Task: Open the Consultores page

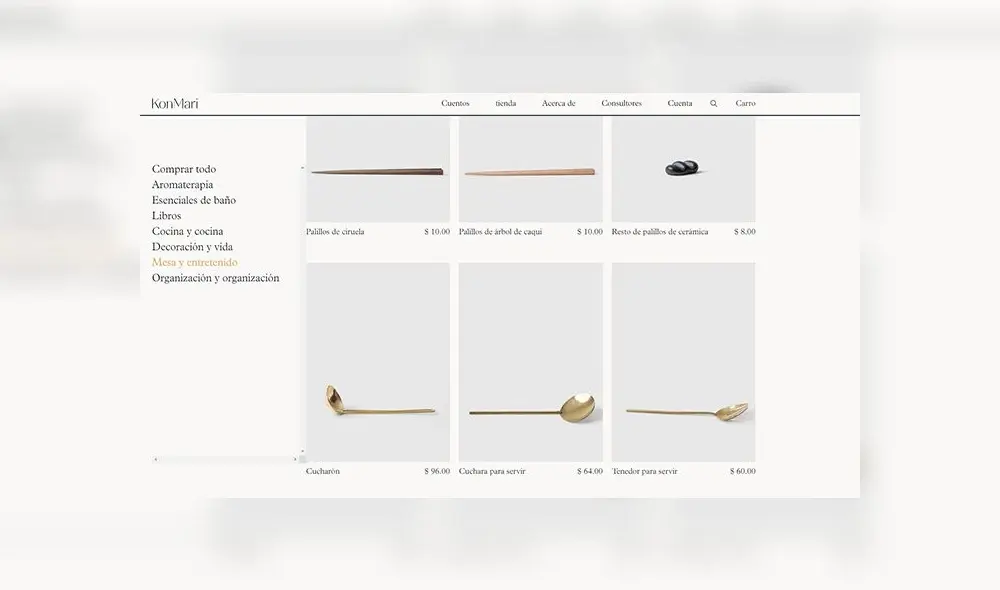Action: pos(621,104)
